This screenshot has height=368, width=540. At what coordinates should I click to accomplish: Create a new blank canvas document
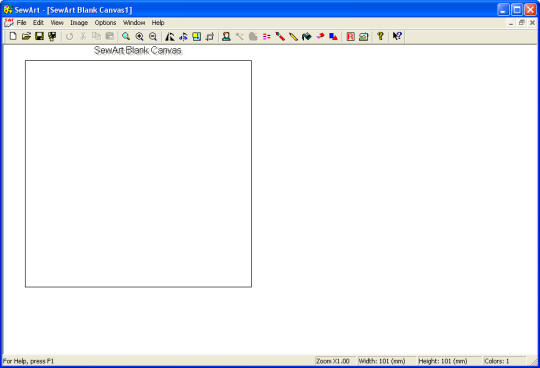click(x=13, y=36)
